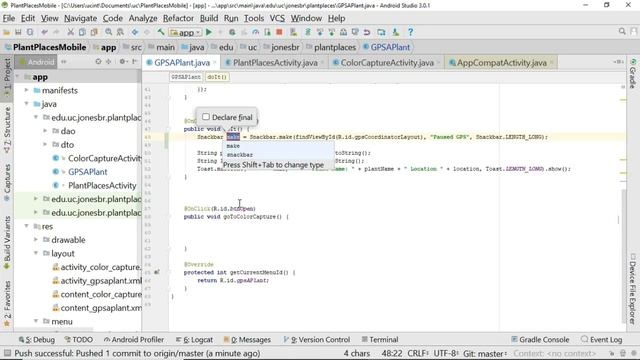Click the Synchronize toolbar icon
The height and width of the screenshot is (360, 640).
(x=30, y=32)
